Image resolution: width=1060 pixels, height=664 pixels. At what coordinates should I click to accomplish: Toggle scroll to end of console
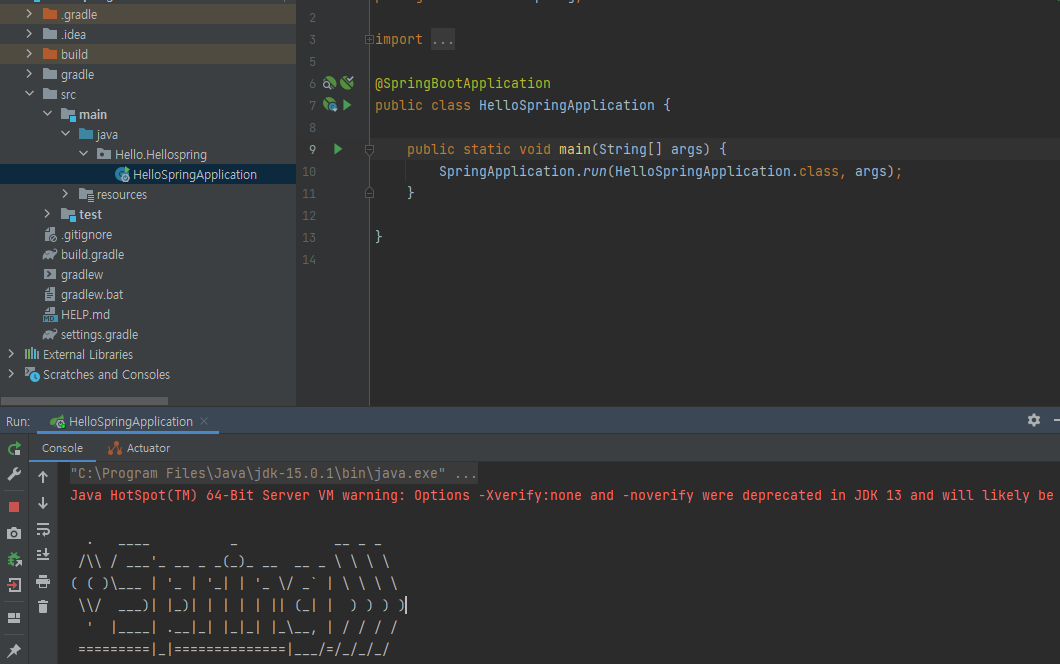(x=43, y=555)
